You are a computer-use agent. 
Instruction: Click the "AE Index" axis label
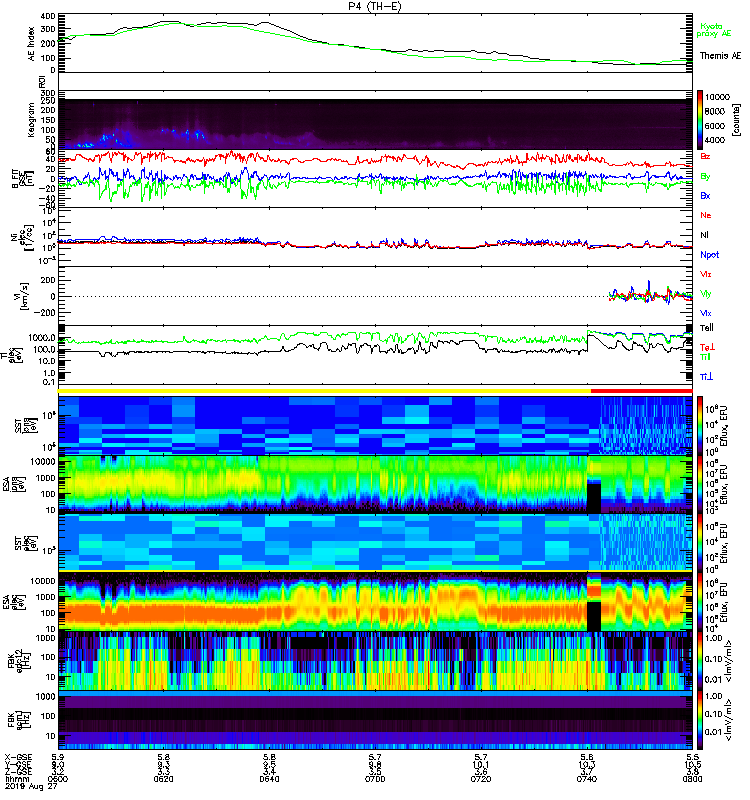(32, 44)
